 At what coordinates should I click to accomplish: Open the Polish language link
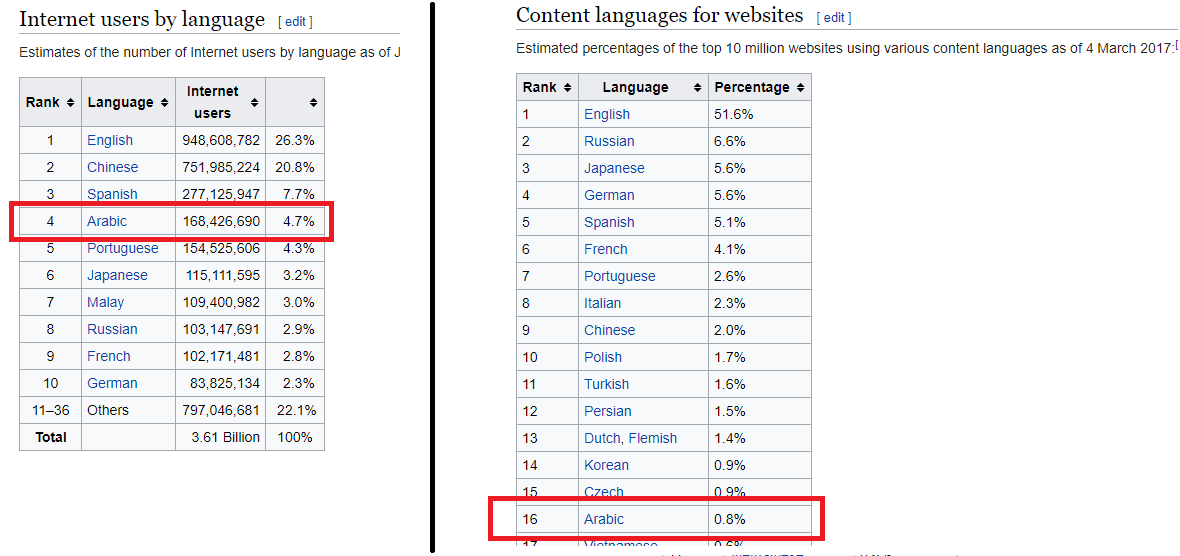point(603,357)
